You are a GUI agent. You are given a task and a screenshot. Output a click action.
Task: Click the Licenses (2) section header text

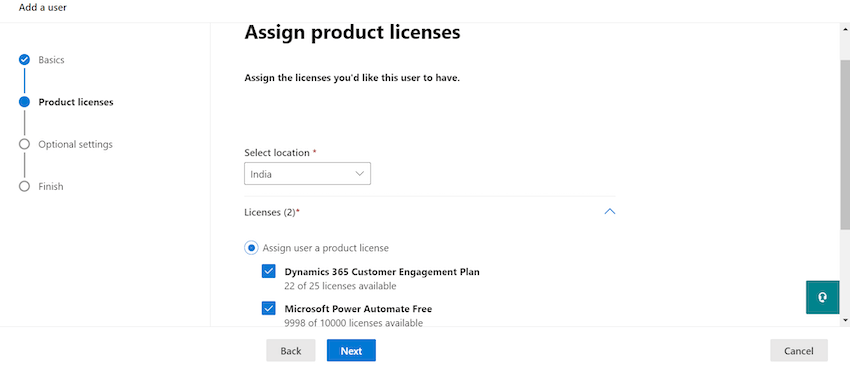(272, 212)
